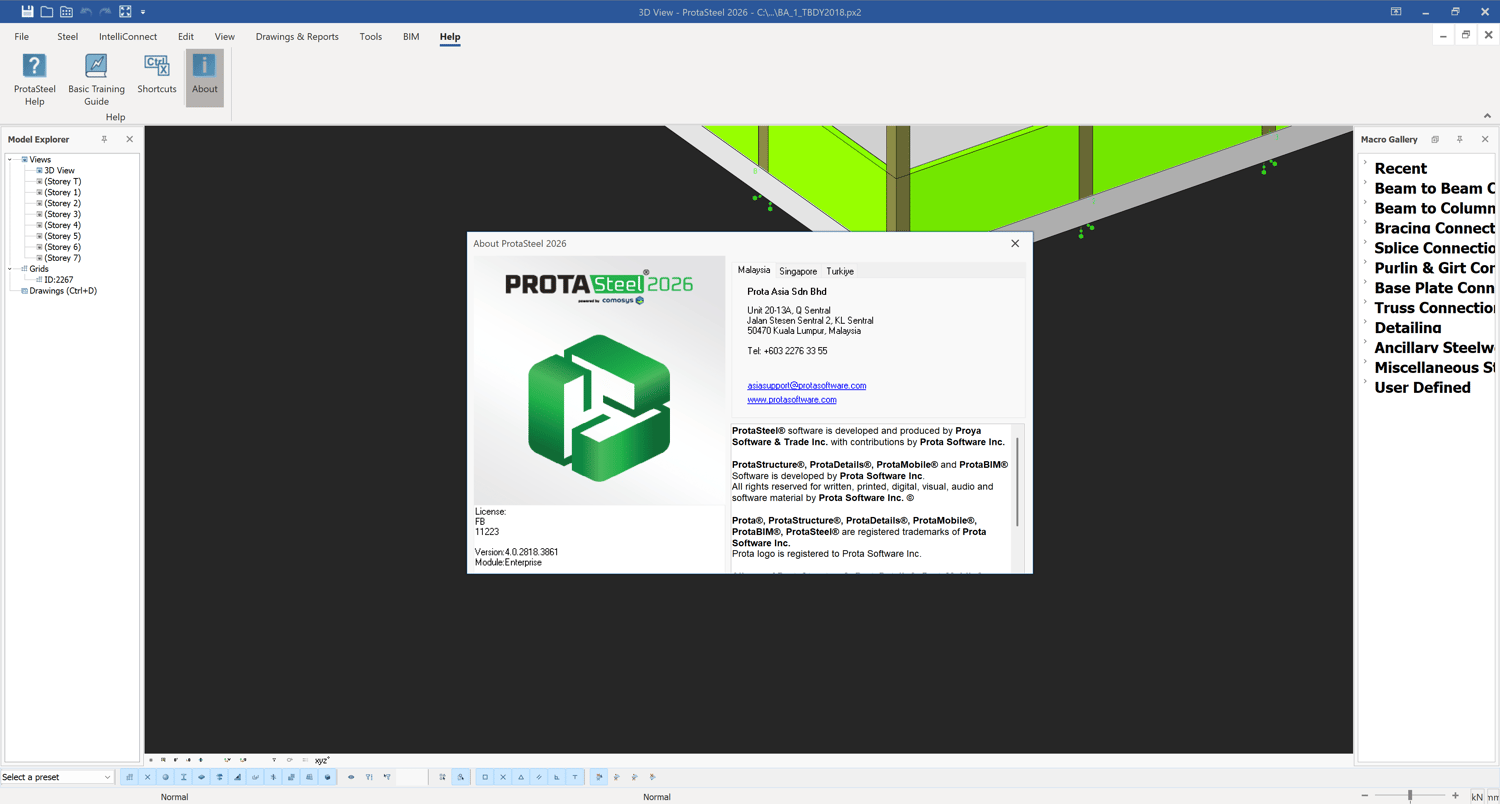Undo the last action in title bar
Image resolution: width=1500 pixels, height=804 pixels.
tap(86, 12)
